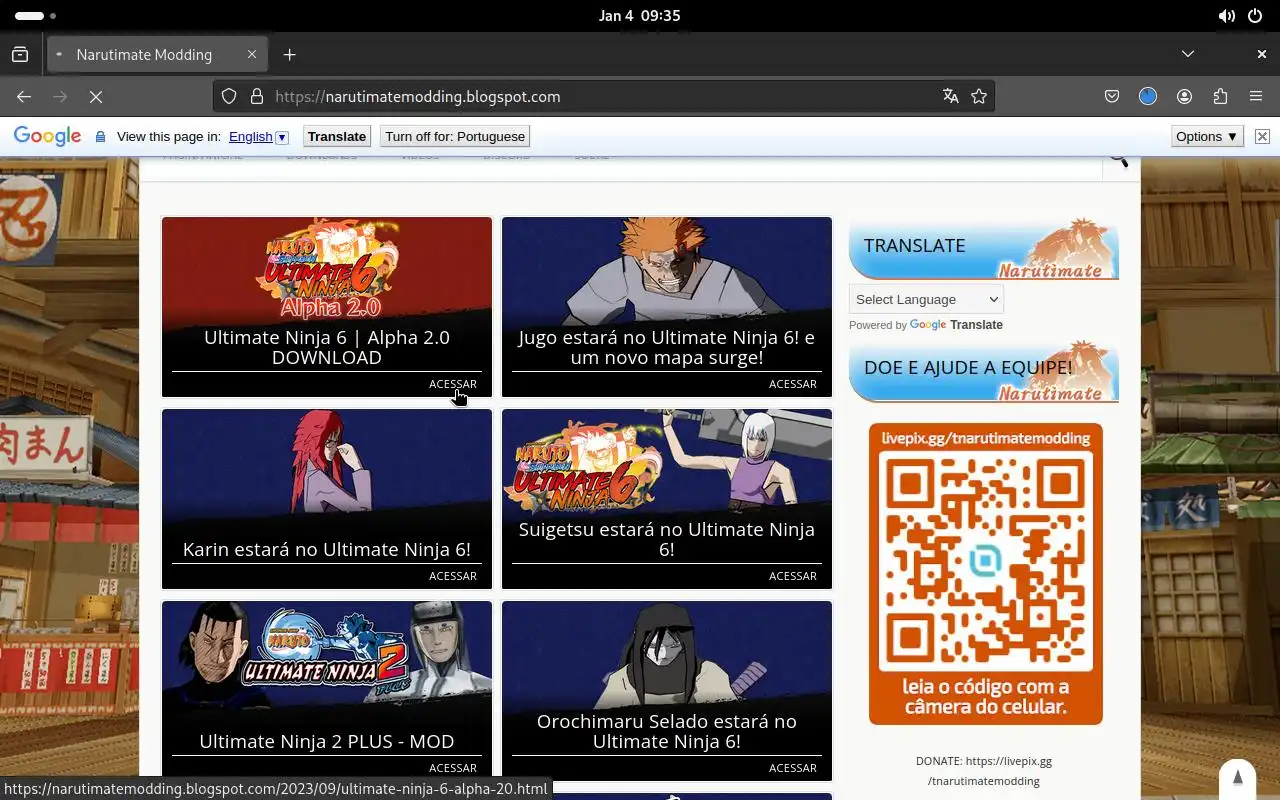The image size is (1280, 800).
Task: Open the Firefox hamburger menu
Action: 1256,96
